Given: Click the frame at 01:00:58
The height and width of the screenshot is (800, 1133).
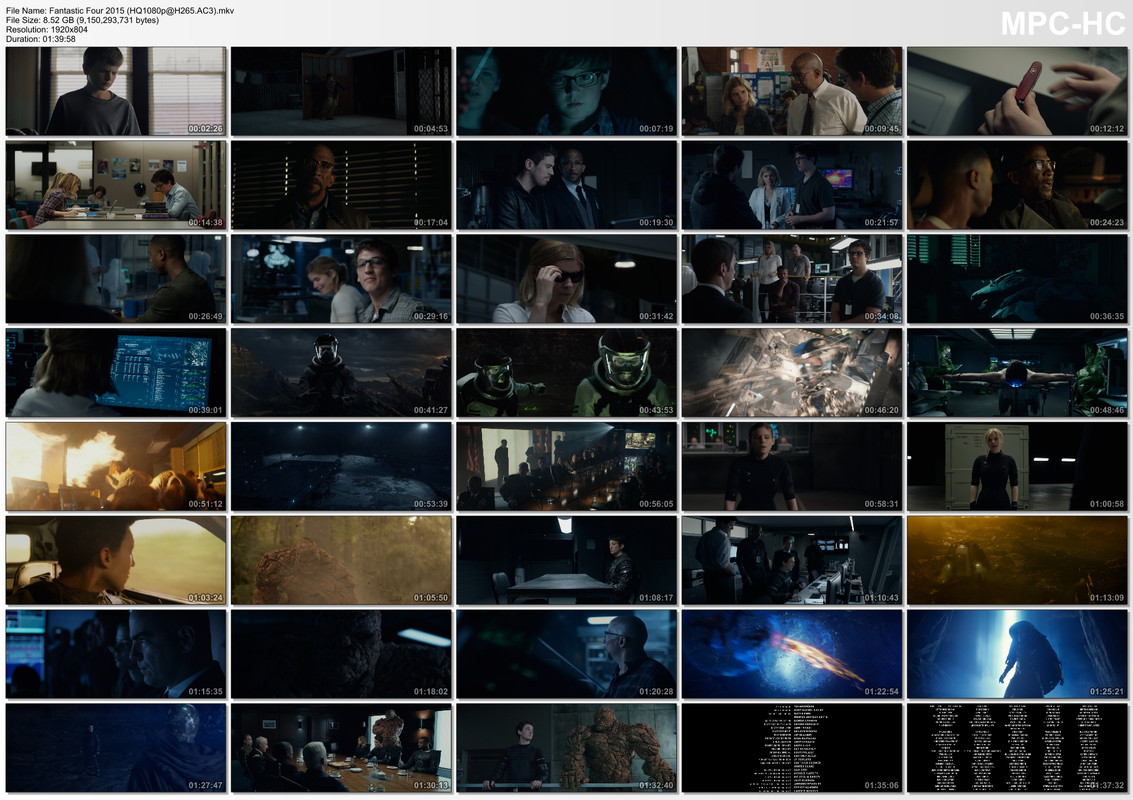Looking at the screenshot, I should tap(1017, 467).
